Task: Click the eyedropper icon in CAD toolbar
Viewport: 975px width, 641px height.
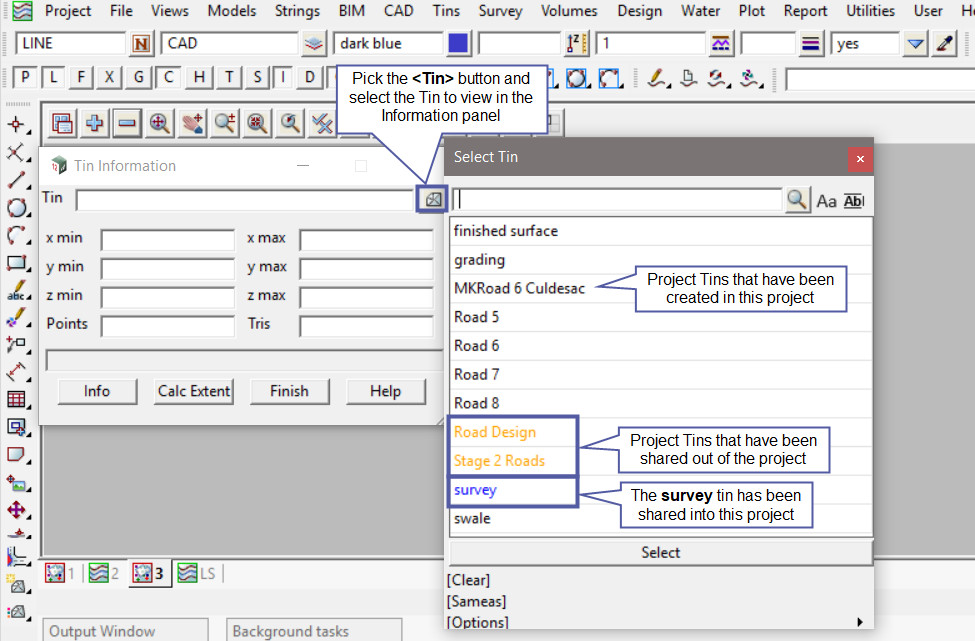Action: 944,44
